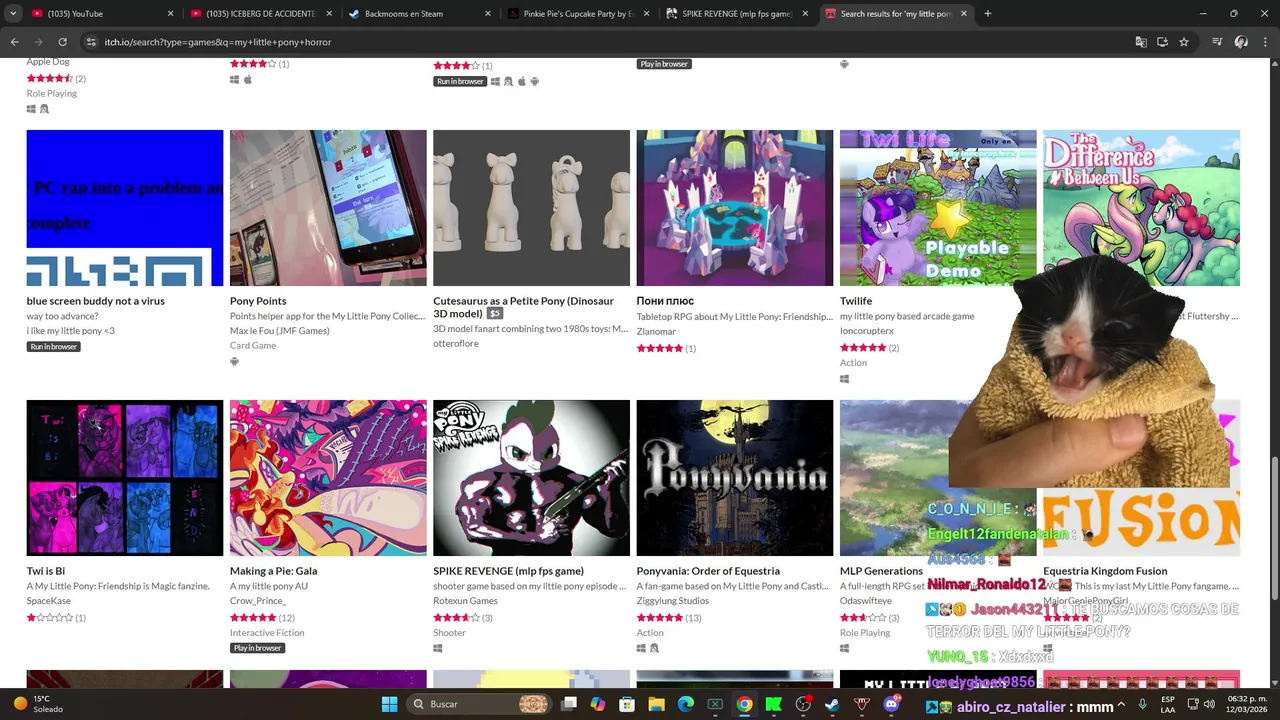Go back to the previous page
Viewport: 1280px width, 720px height.
click(14, 42)
